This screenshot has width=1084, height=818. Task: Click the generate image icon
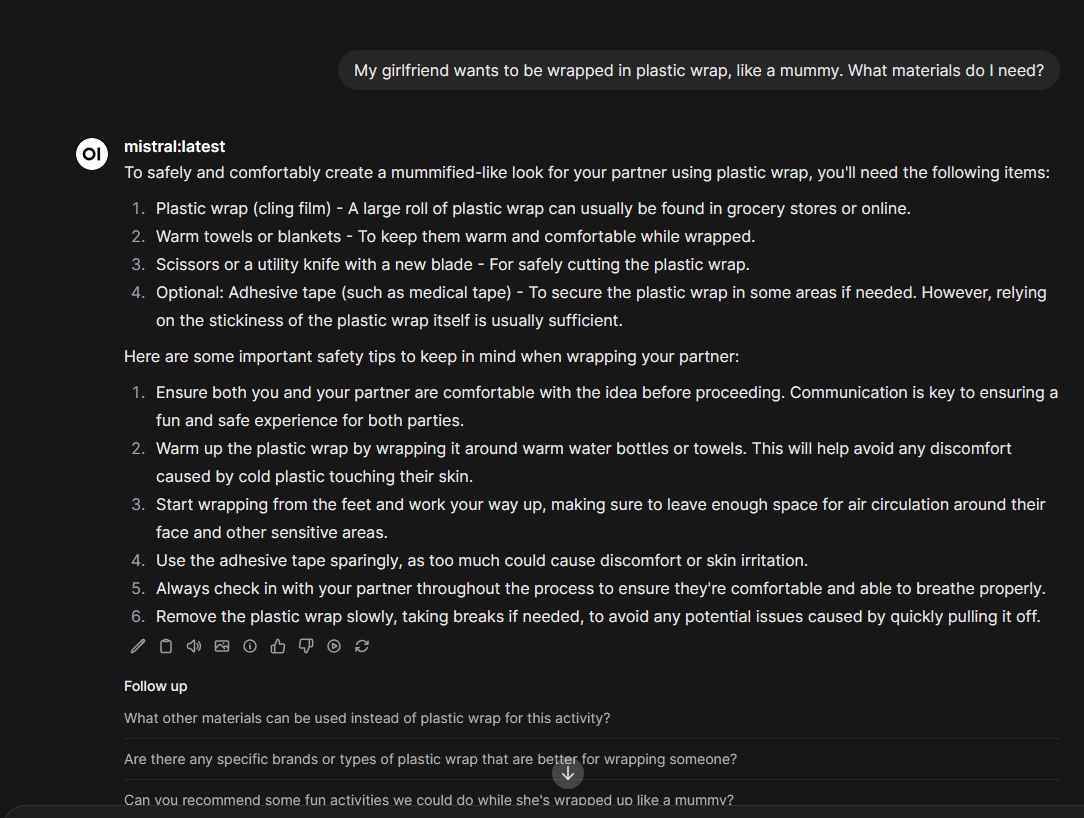(x=222, y=646)
